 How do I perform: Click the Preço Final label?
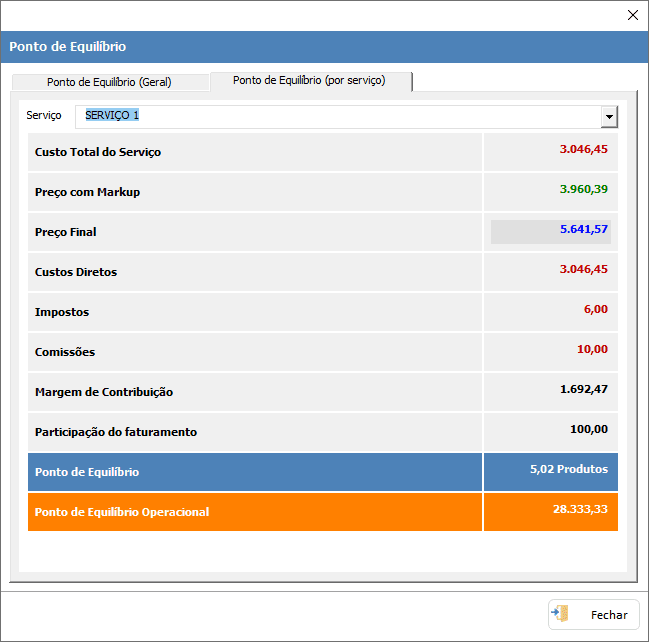pyautogui.click(x=65, y=232)
